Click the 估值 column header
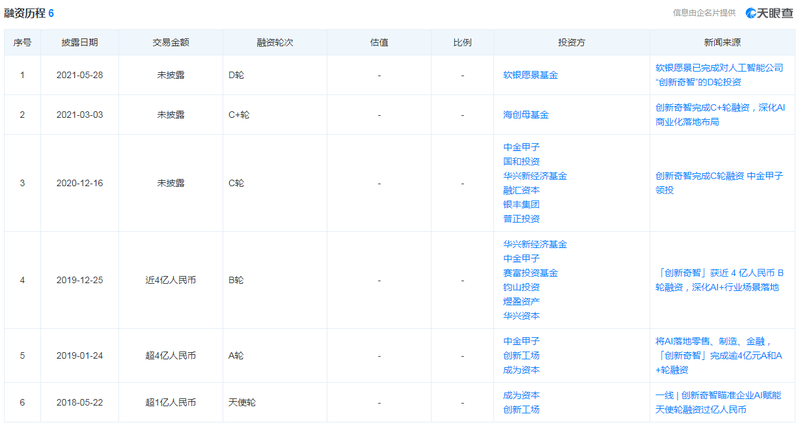The width and height of the screenshot is (800, 429). [x=379, y=42]
